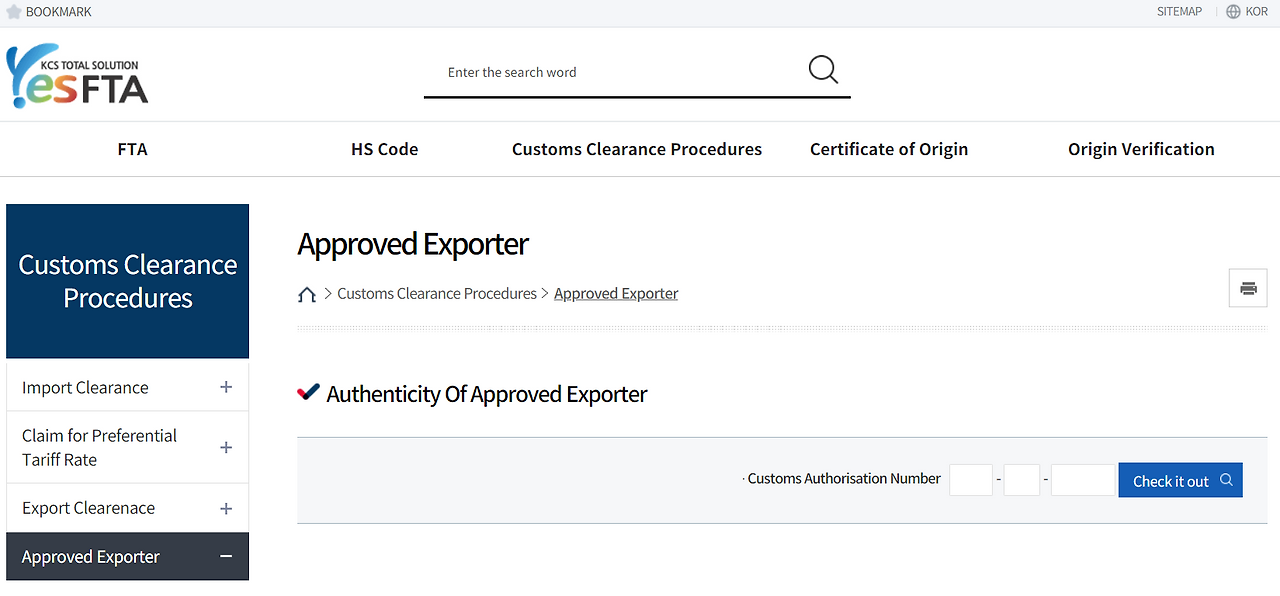Expand the Import Clearance submenu
The width and height of the screenshot is (1280, 596).
226,388
